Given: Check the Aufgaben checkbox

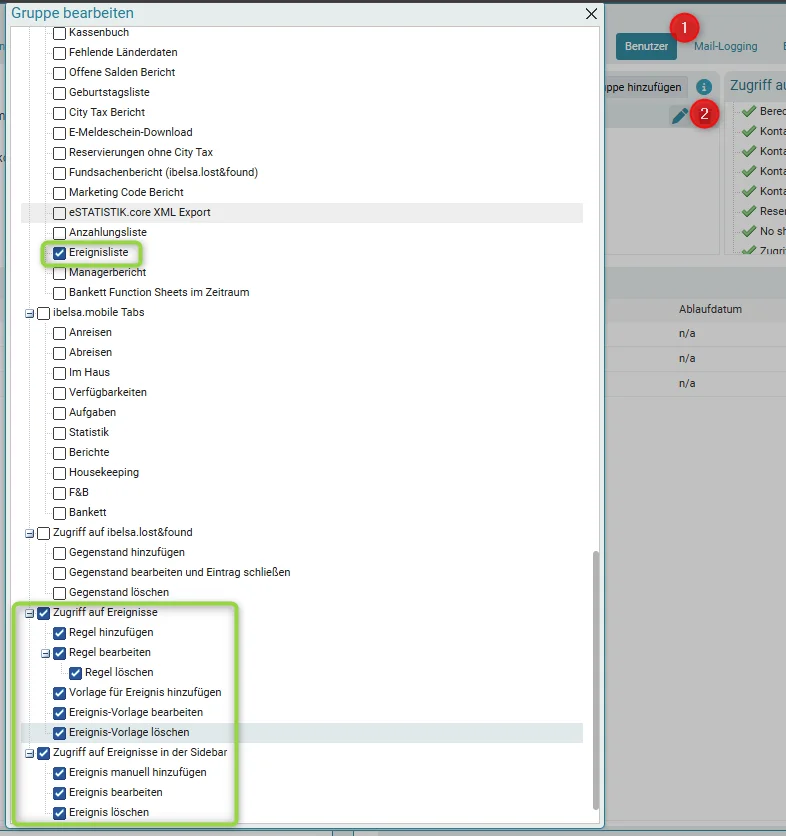Looking at the screenshot, I should click(x=60, y=413).
